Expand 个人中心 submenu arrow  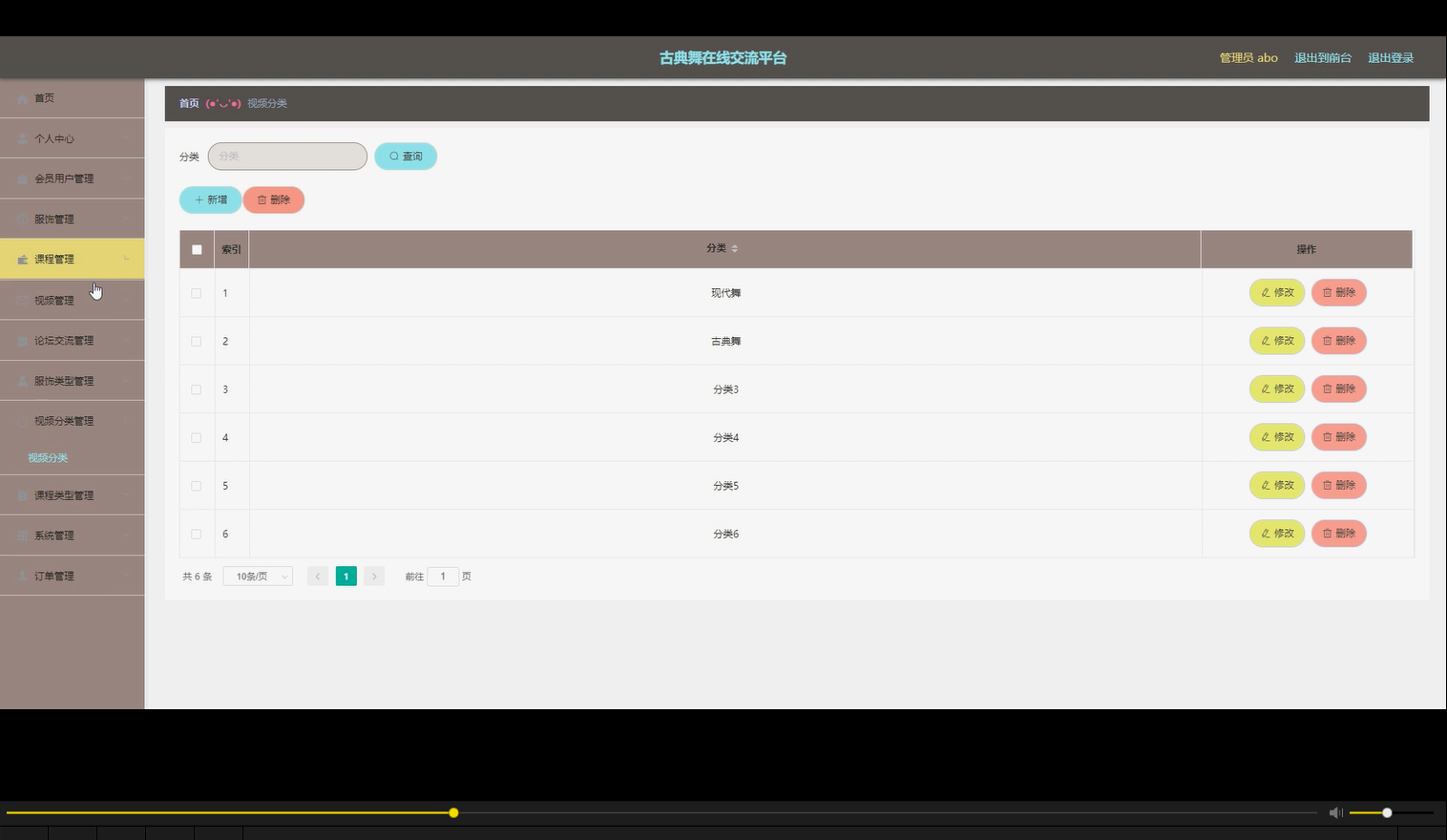126,138
